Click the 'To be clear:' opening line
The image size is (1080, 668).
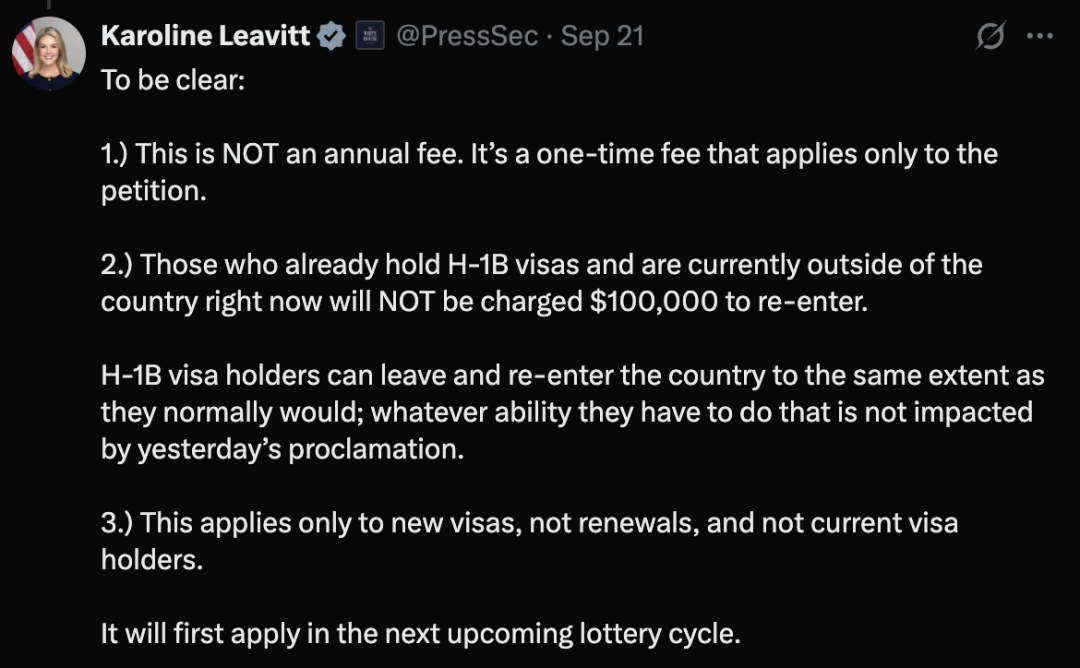(x=172, y=80)
